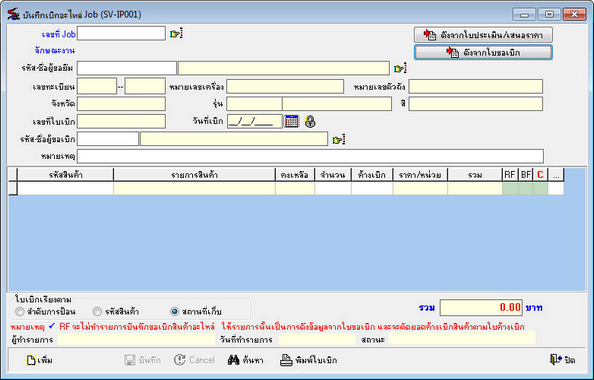Viewport: 594px width, 380px height.
Task: Click the ellipsis column header in grid
Action: [x=556, y=175]
